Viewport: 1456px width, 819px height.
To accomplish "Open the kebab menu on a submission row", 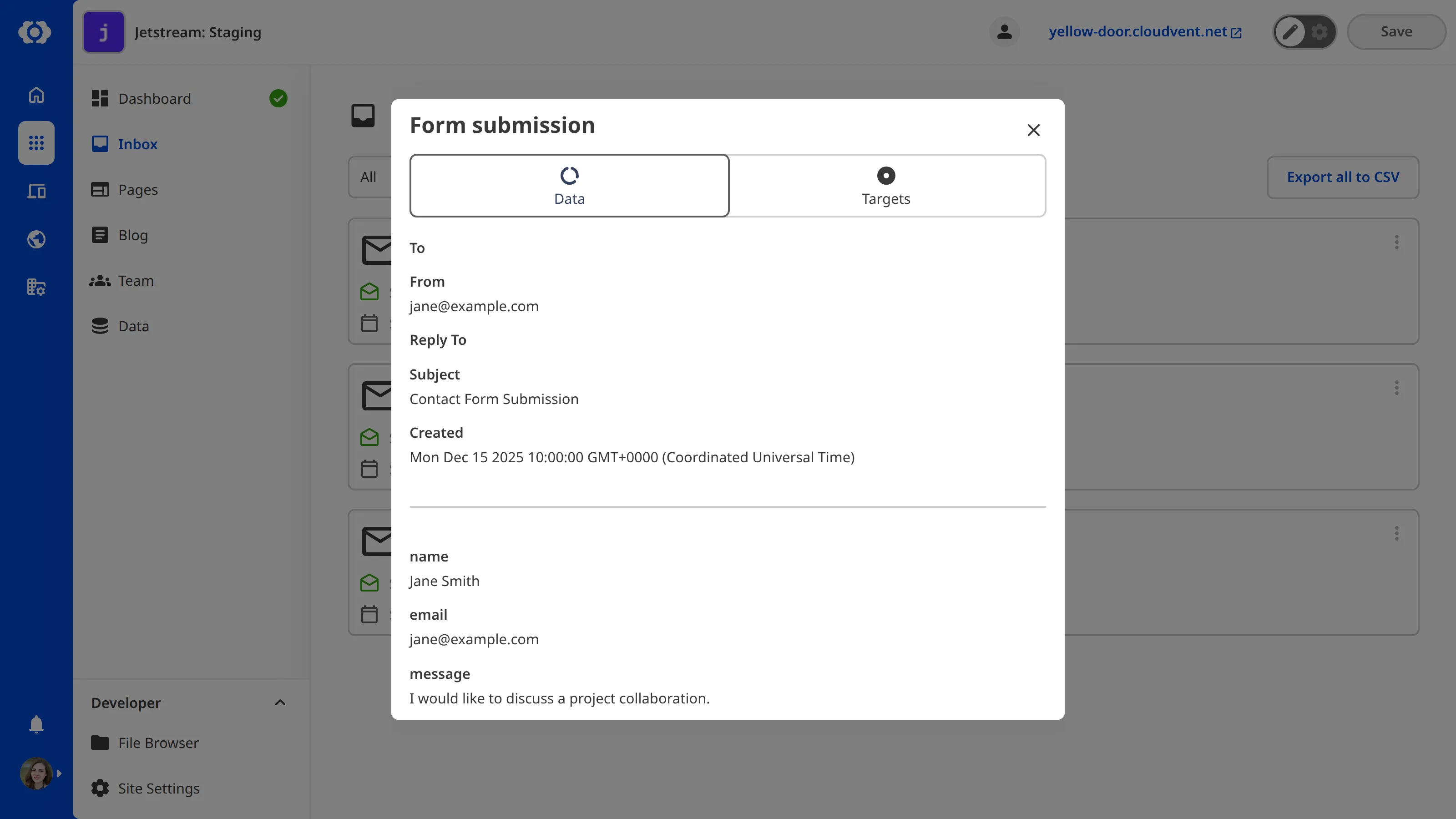I will pos(1397,243).
